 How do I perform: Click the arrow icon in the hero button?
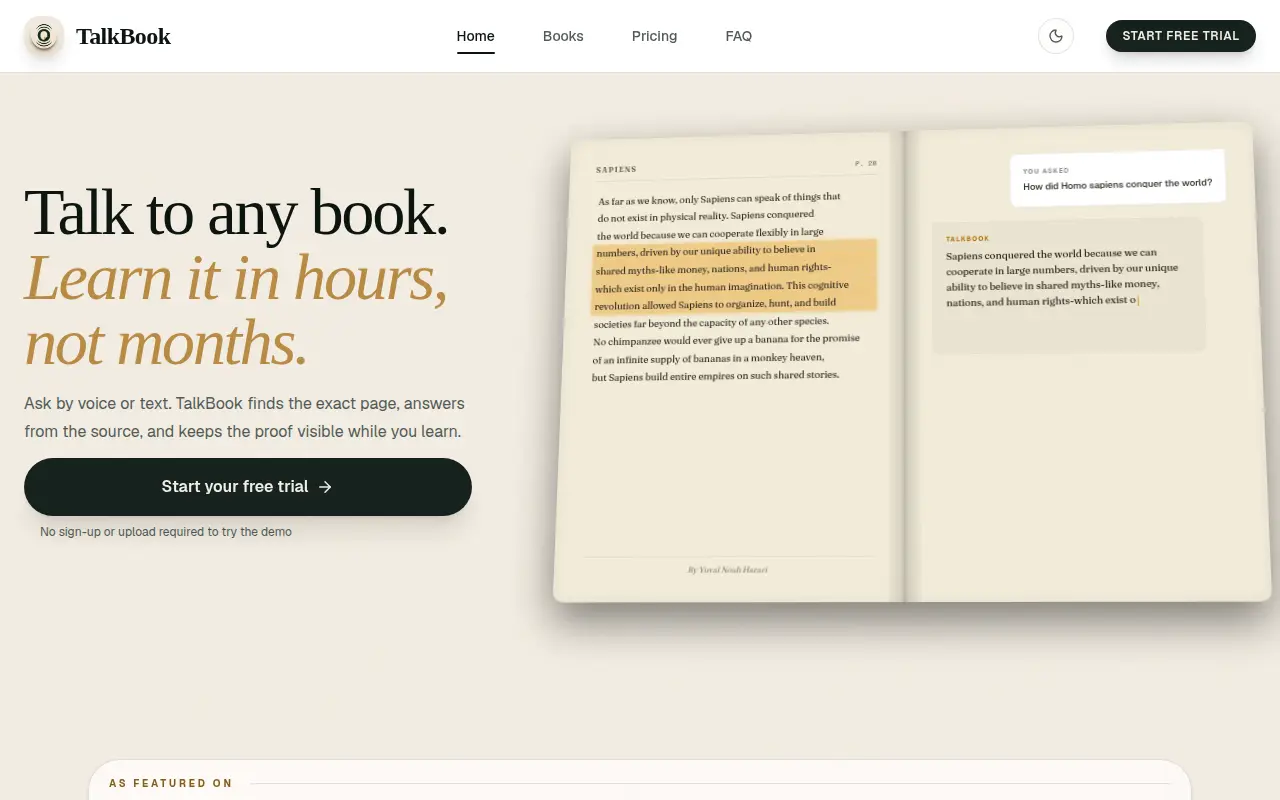(x=325, y=487)
